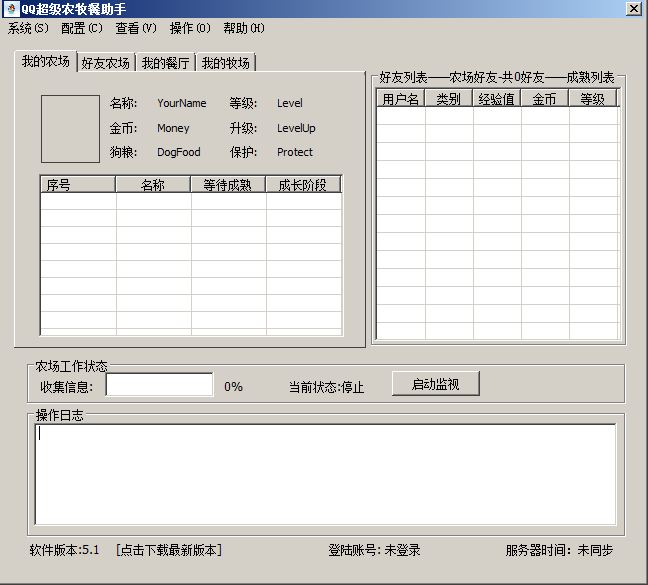Open the 系统(S) menu
The height and width of the screenshot is (585, 648).
pyautogui.click(x=28, y=28)
